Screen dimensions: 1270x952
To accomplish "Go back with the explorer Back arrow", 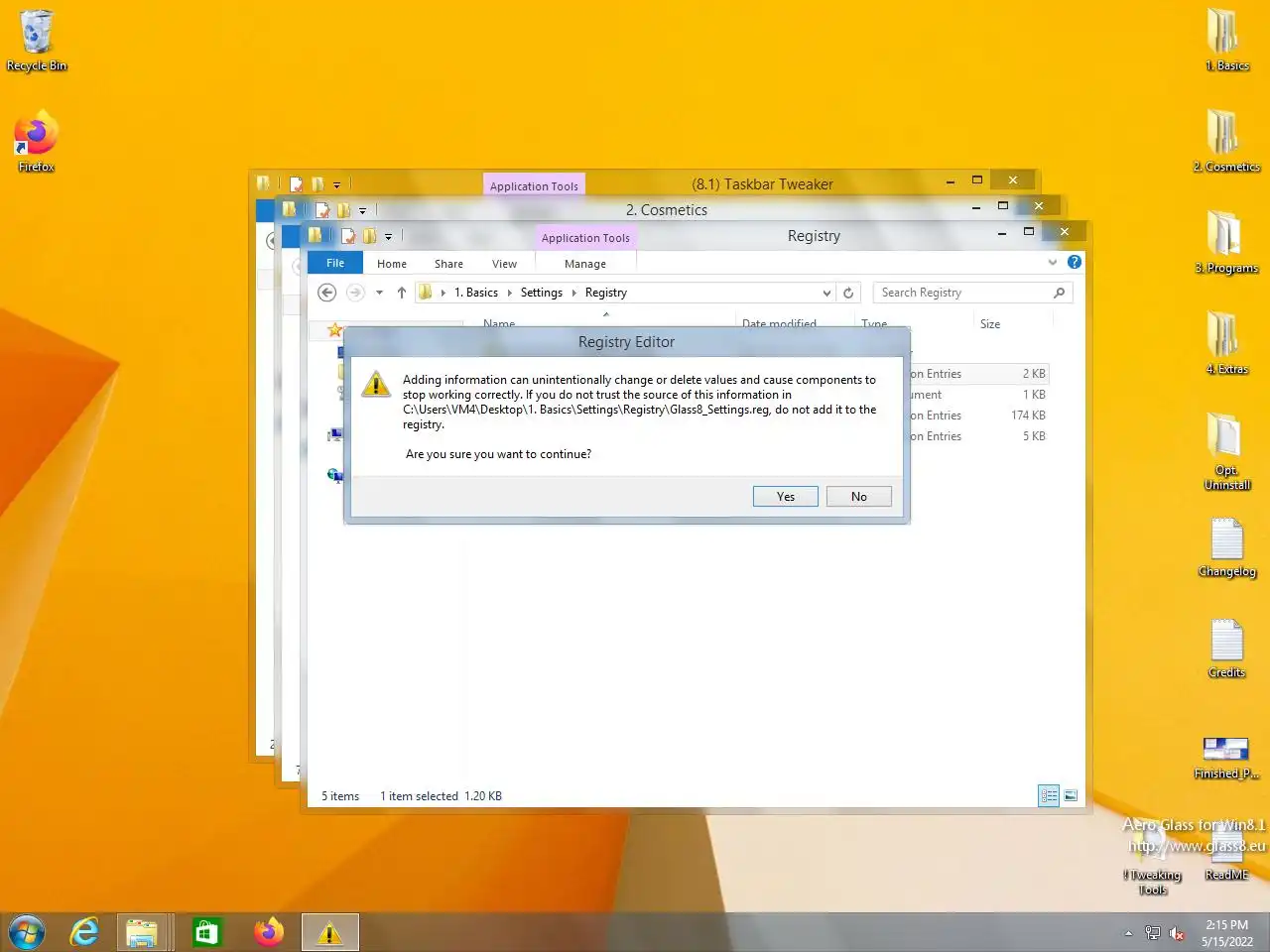I will pyautogui.click(x=327, y=293).
